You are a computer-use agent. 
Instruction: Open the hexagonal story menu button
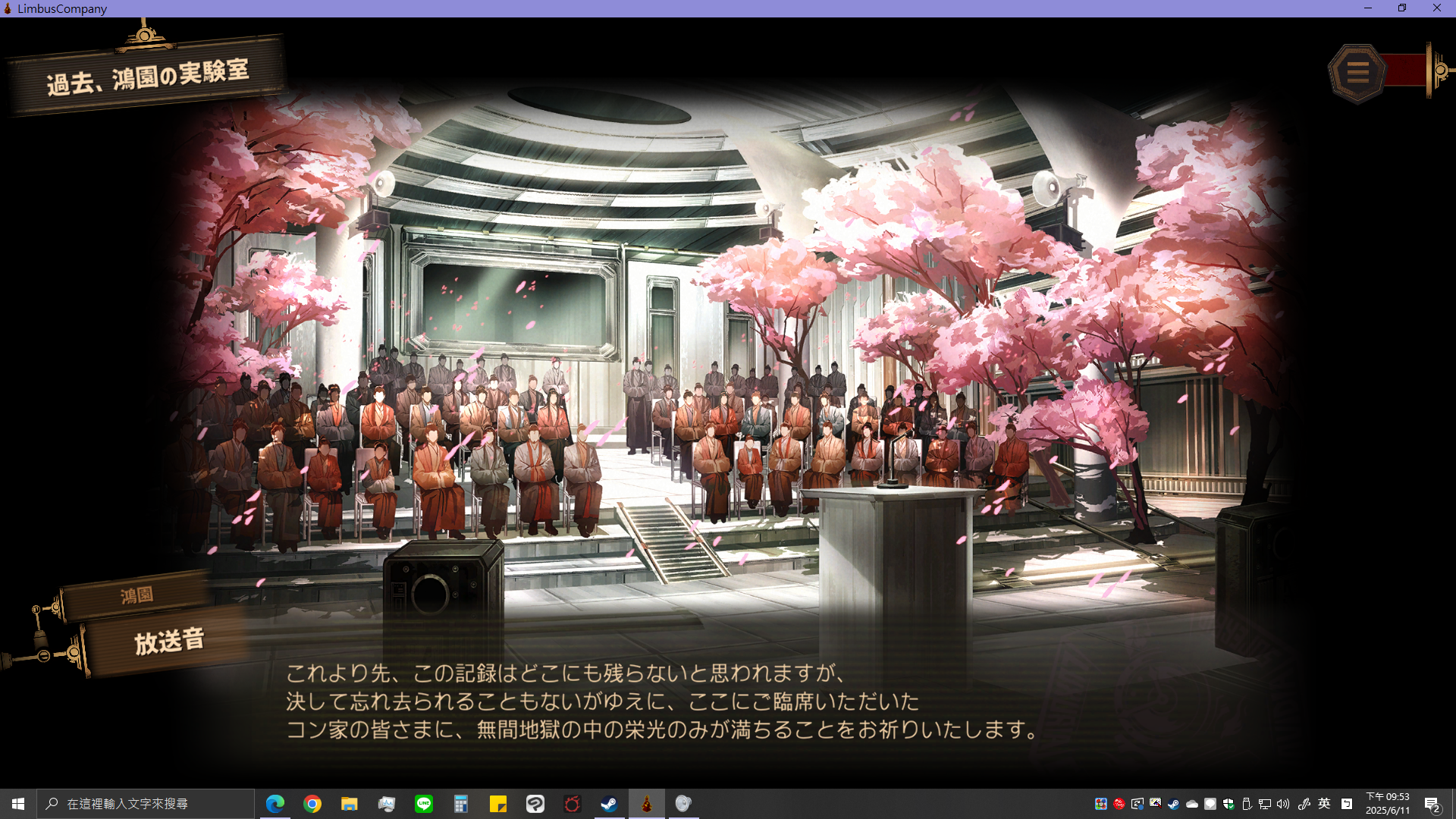pos(1357,73)
